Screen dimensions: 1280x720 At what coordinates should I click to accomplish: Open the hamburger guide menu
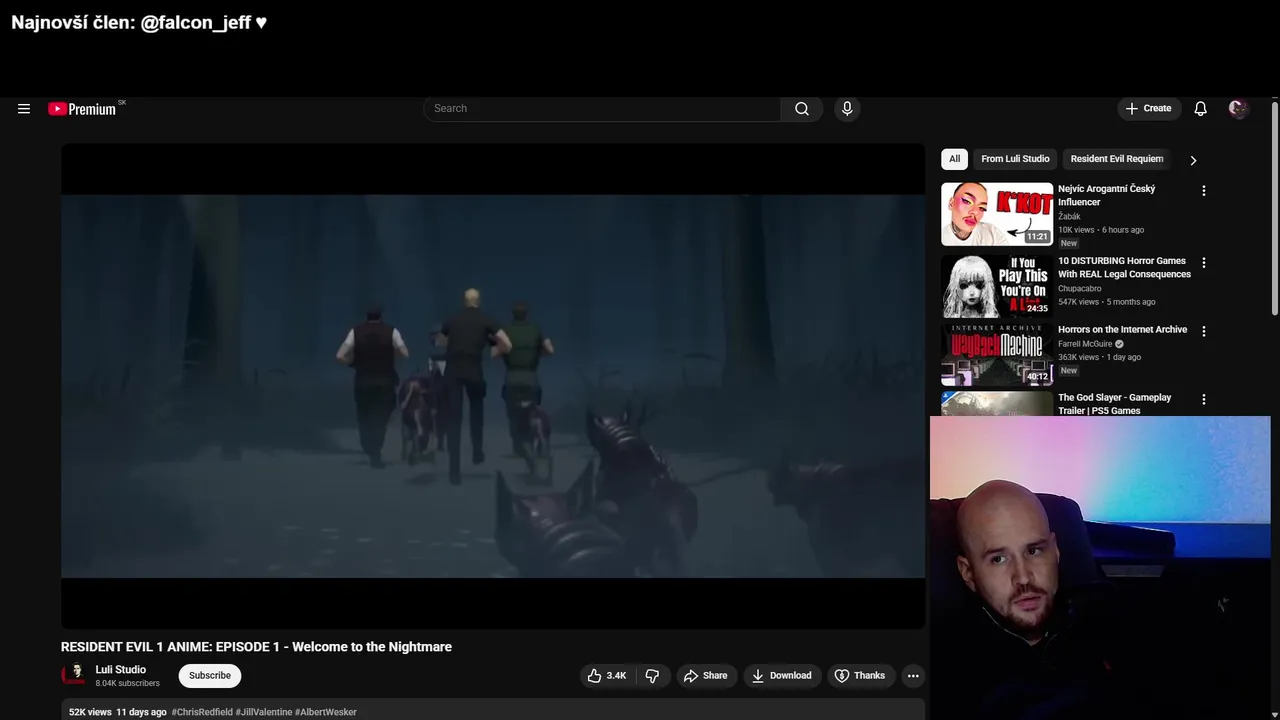(24, 109)
